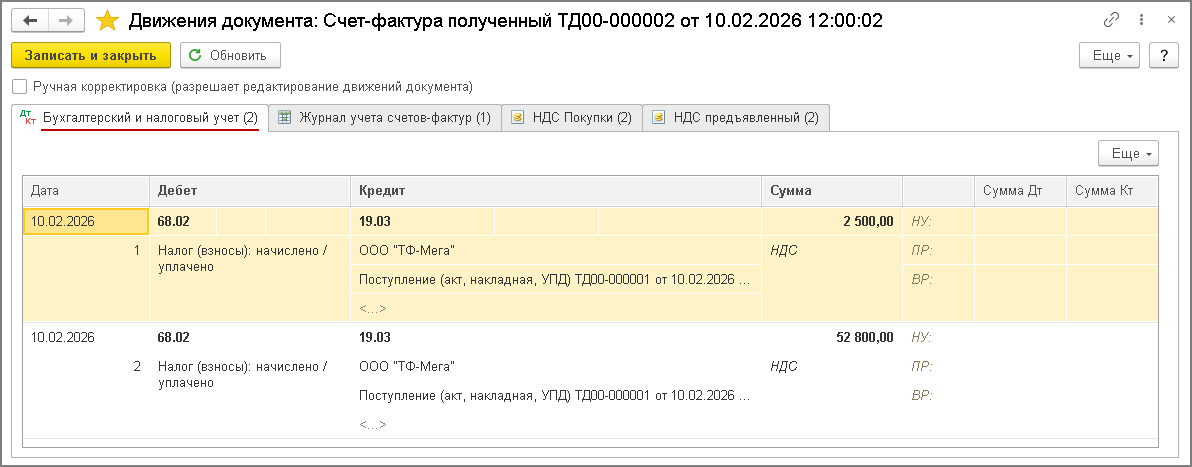Enable the Ручная корректировка checkbox
Screen dimensions: 1192x467
pos(19,87)
